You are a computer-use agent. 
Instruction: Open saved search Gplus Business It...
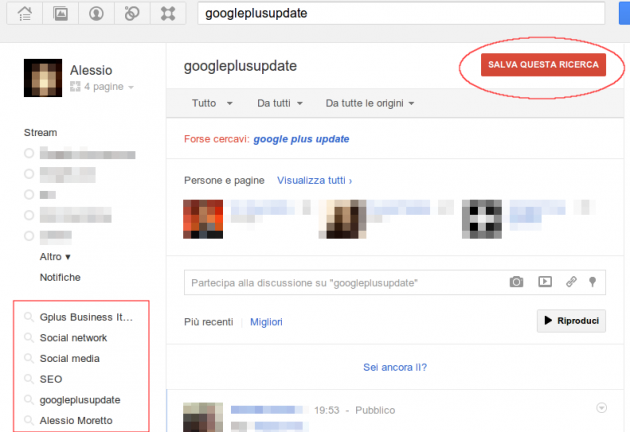pos(86,317)
